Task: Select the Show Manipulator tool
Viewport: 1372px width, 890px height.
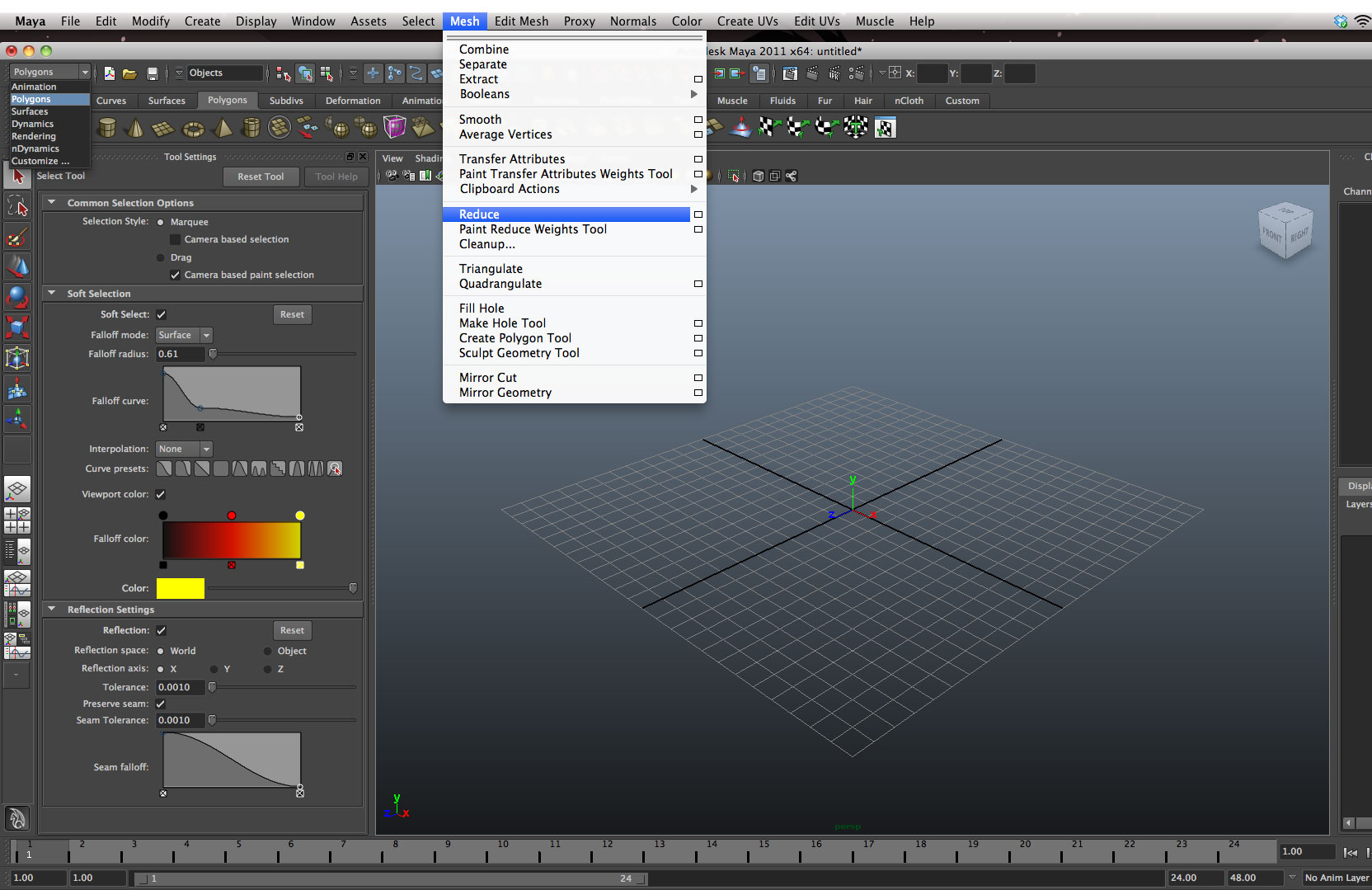Action: [x=17, y=419]
